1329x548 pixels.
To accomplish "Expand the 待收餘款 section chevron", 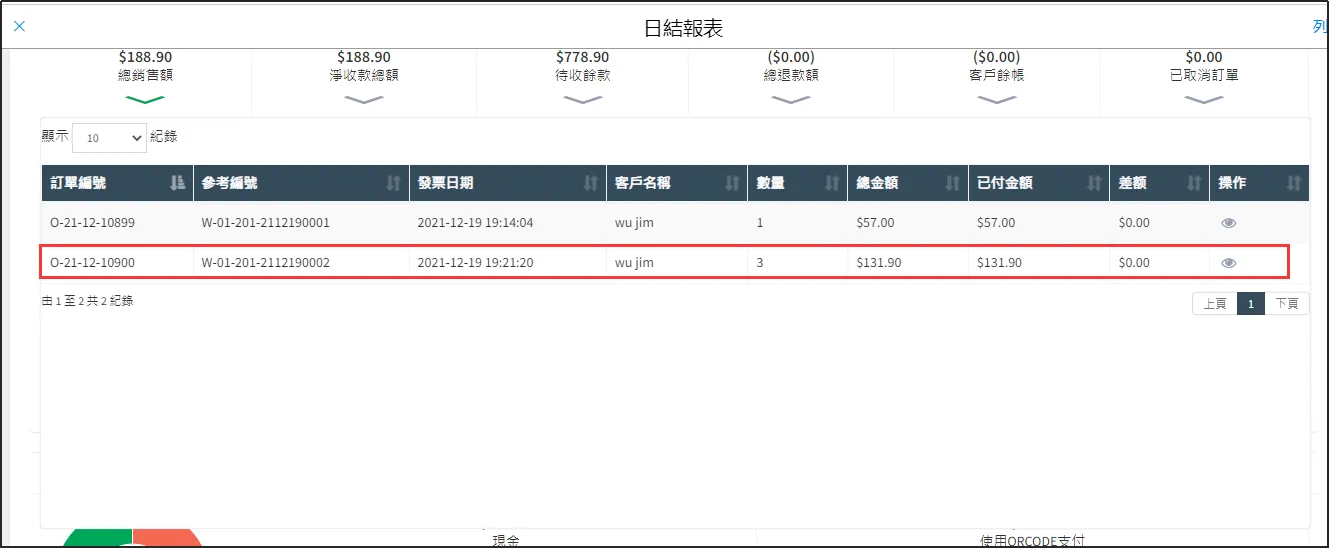I will click(582, 99).
